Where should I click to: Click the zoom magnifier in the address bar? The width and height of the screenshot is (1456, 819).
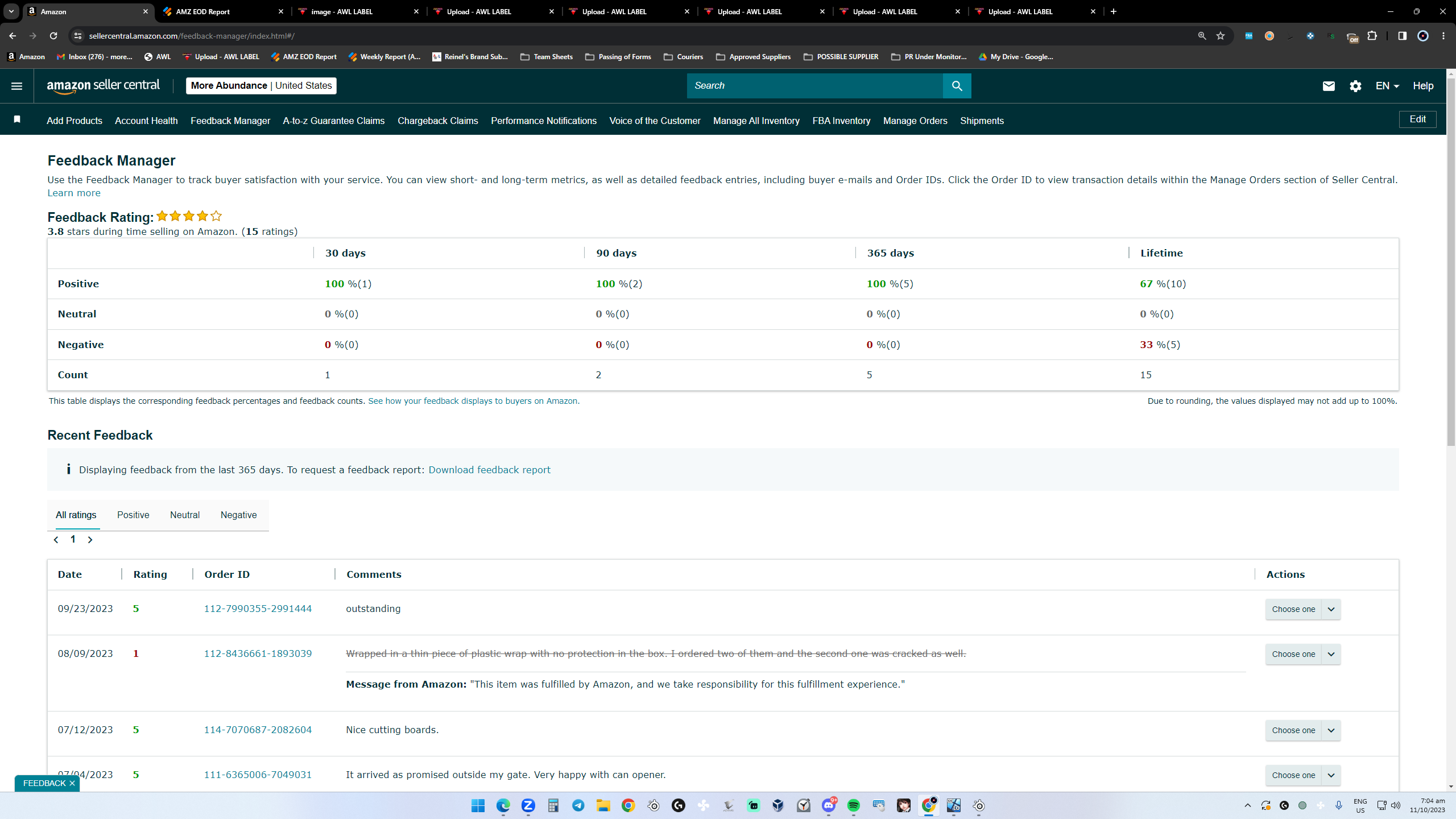pyautogui.click(x=1202, y=36)
